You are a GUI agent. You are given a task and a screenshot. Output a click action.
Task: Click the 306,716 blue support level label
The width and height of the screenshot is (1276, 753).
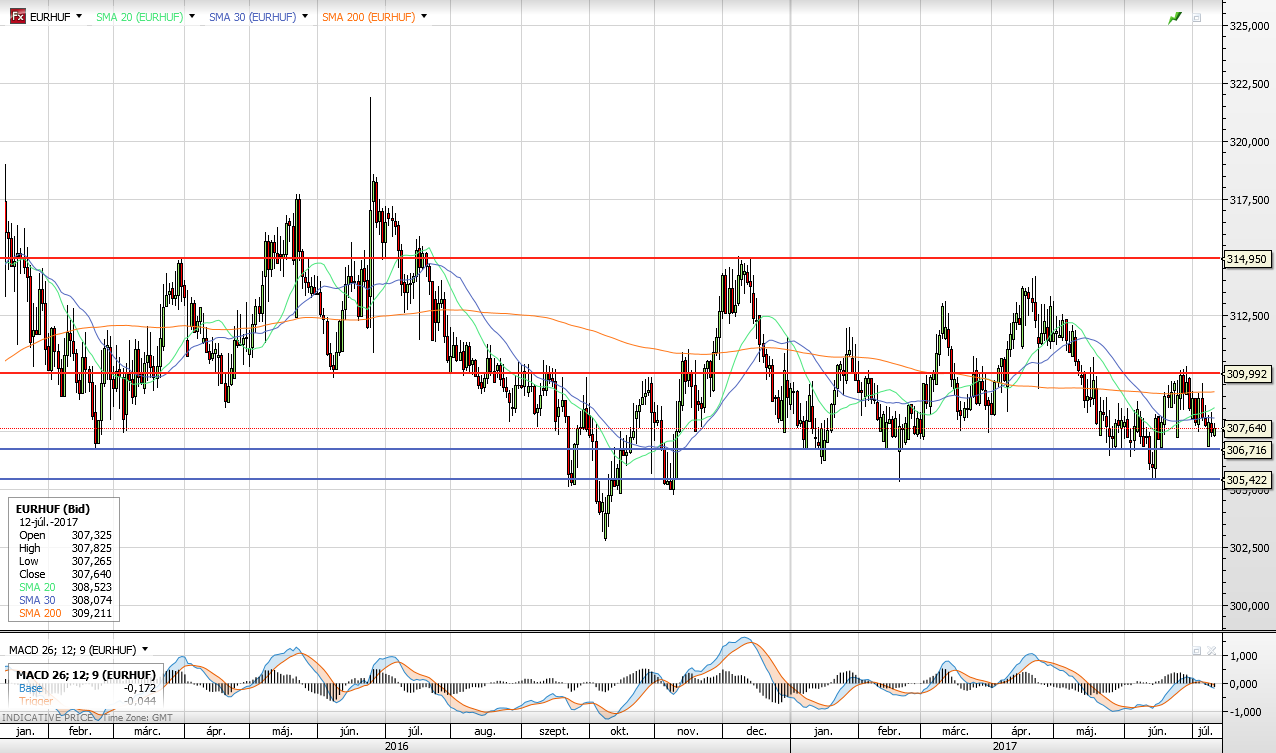coord(1247,450)
